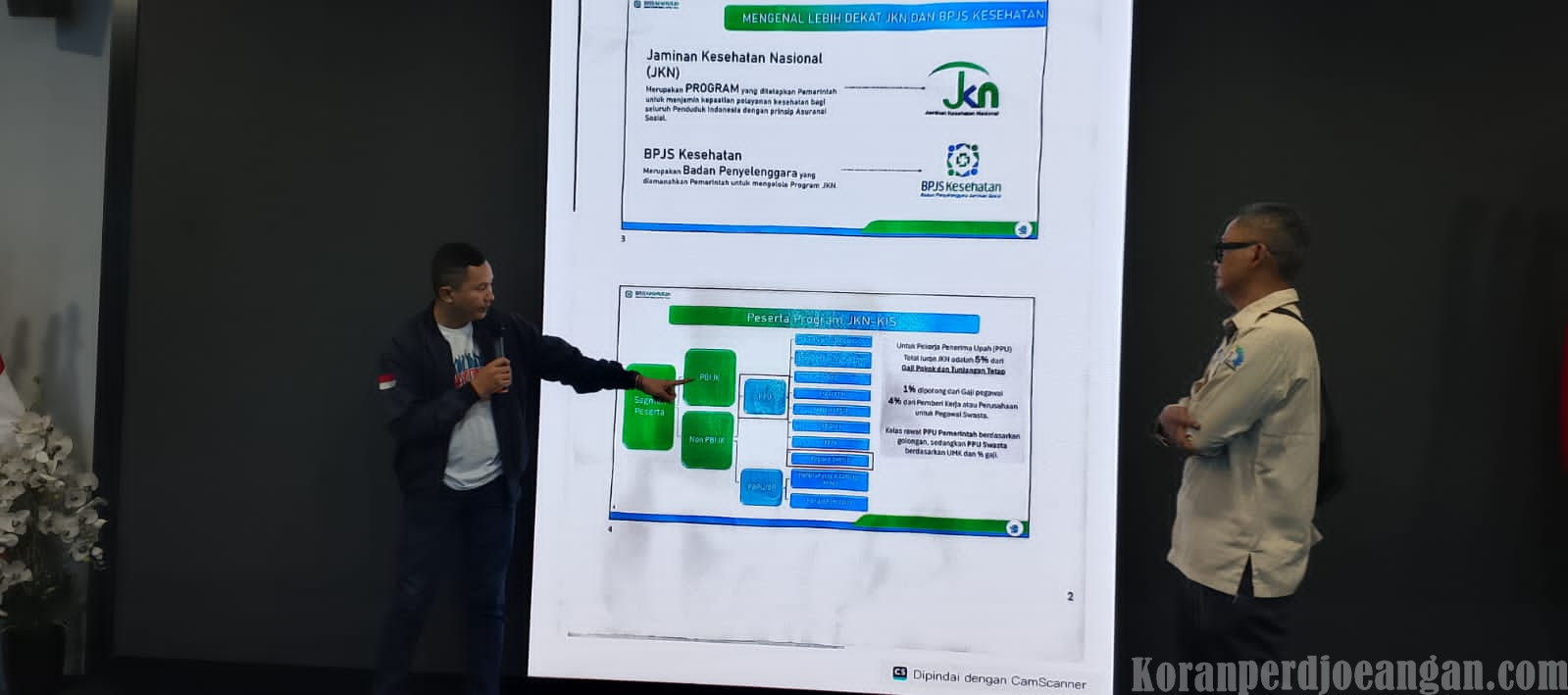This screenshot has width=1568, height=695.
Task: Click the 'Gaji Pokok dan Tunjangan Tetap' underlined text
Action: pyautogui.click(x=953, y=371)
